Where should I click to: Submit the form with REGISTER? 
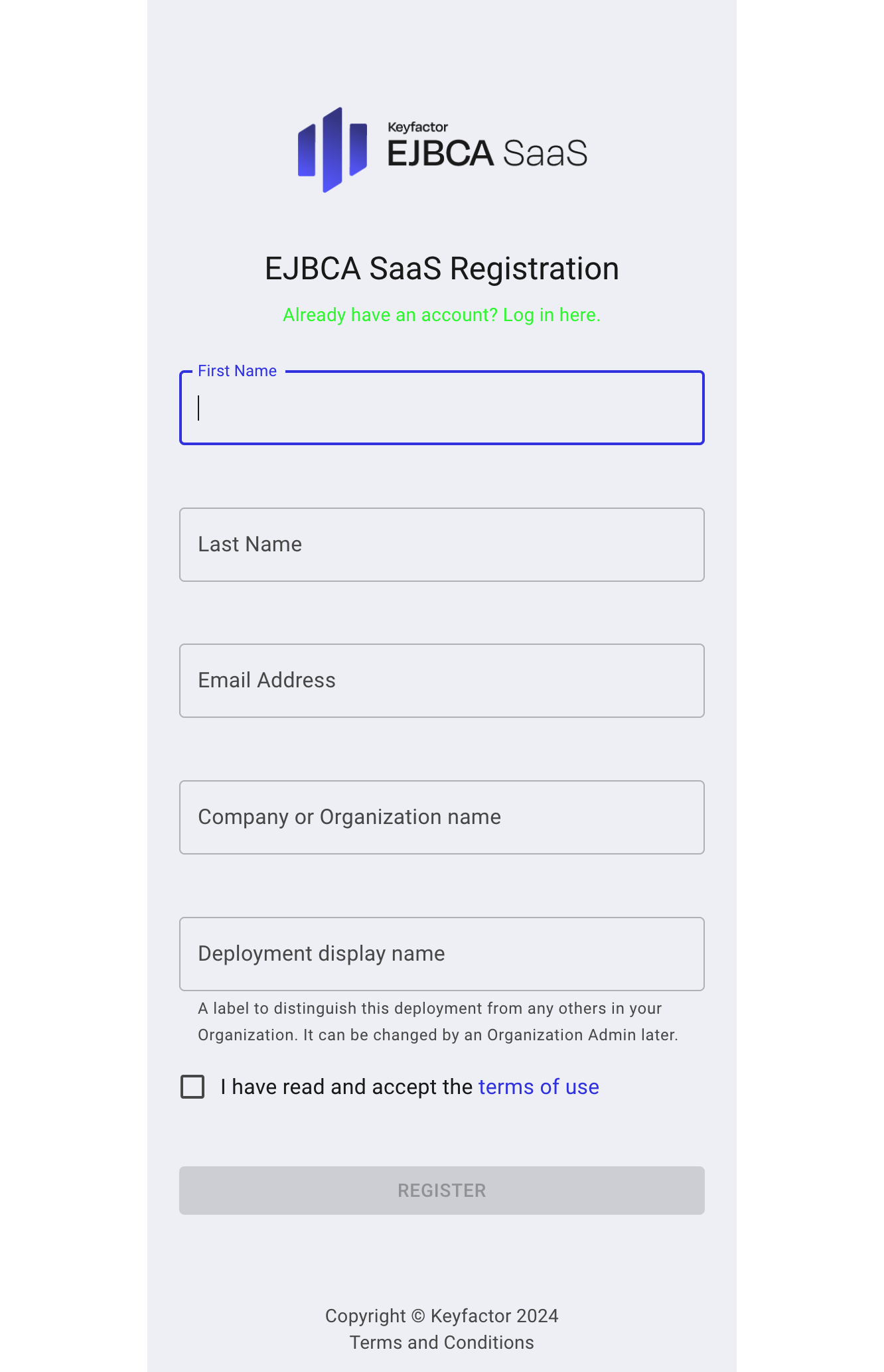[x=441, y=1190]
